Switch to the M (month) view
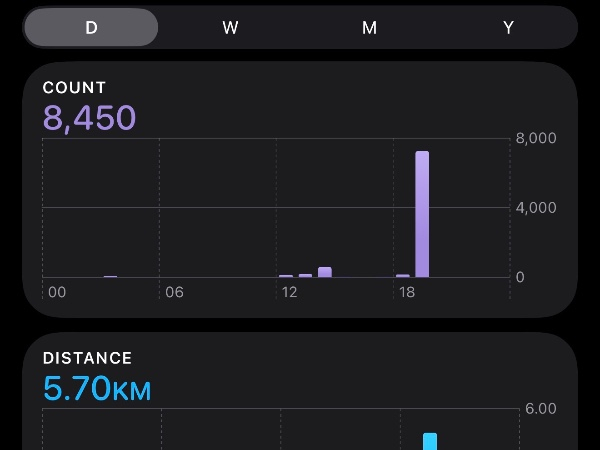 click(369, 28)
